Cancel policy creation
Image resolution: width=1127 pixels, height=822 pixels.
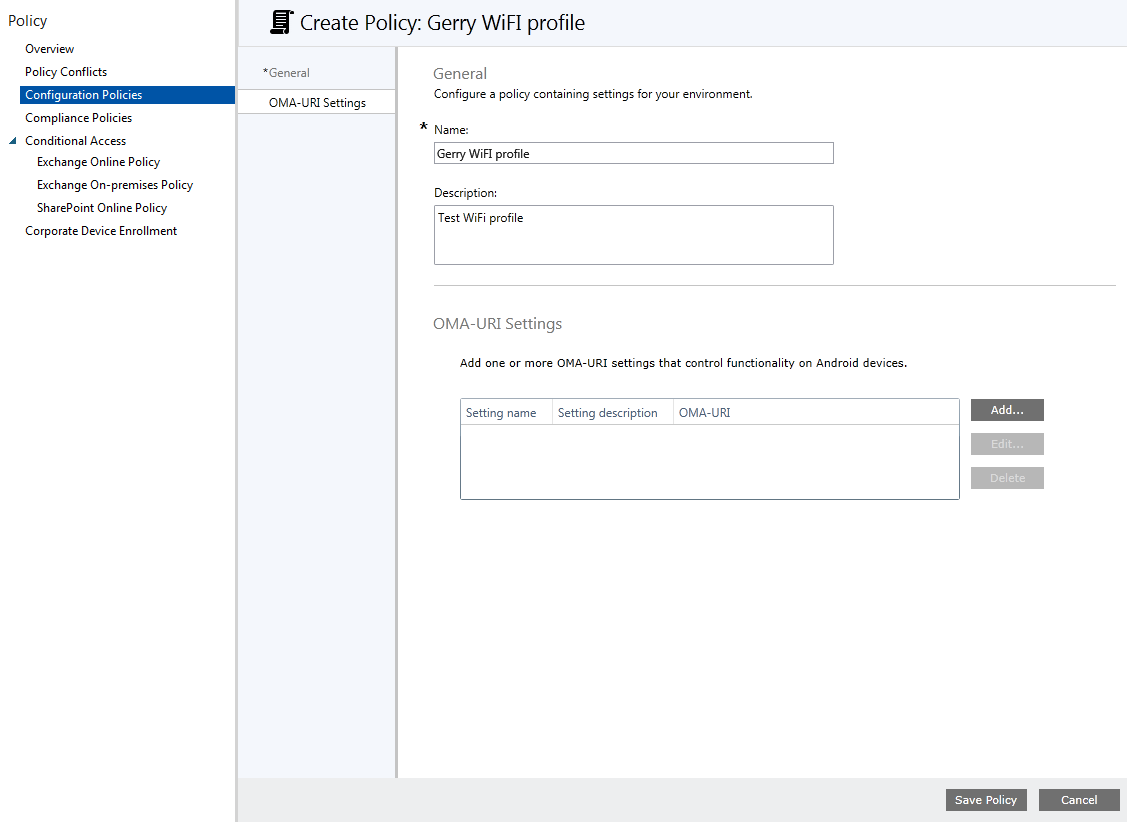(x=1079, y=800)
